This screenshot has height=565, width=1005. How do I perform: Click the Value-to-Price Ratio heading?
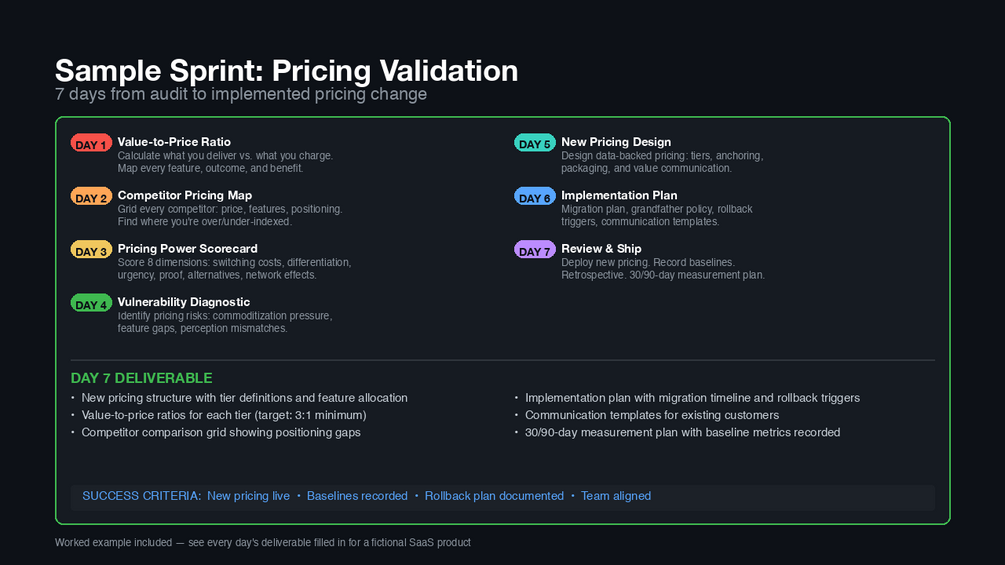(x=174, y=142)
